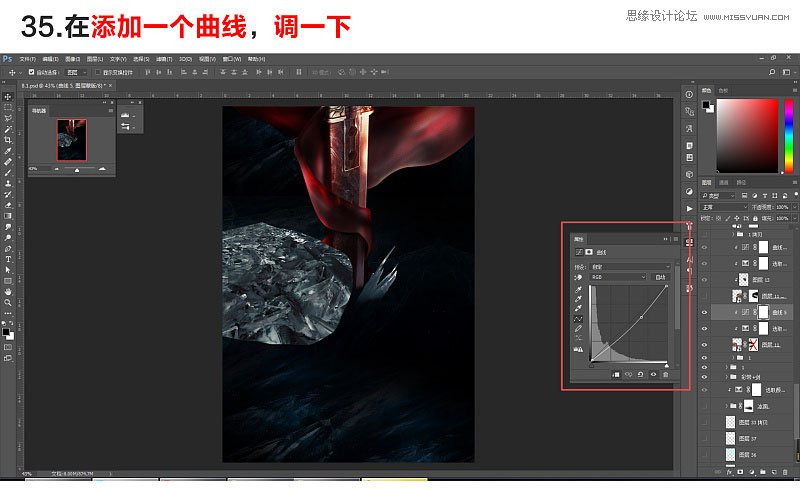Image resolution: width=800 pixels, height=489 pixels.
Task: Switch to the Channels tab
Action: pyautogui.click(x=724, y=182)
